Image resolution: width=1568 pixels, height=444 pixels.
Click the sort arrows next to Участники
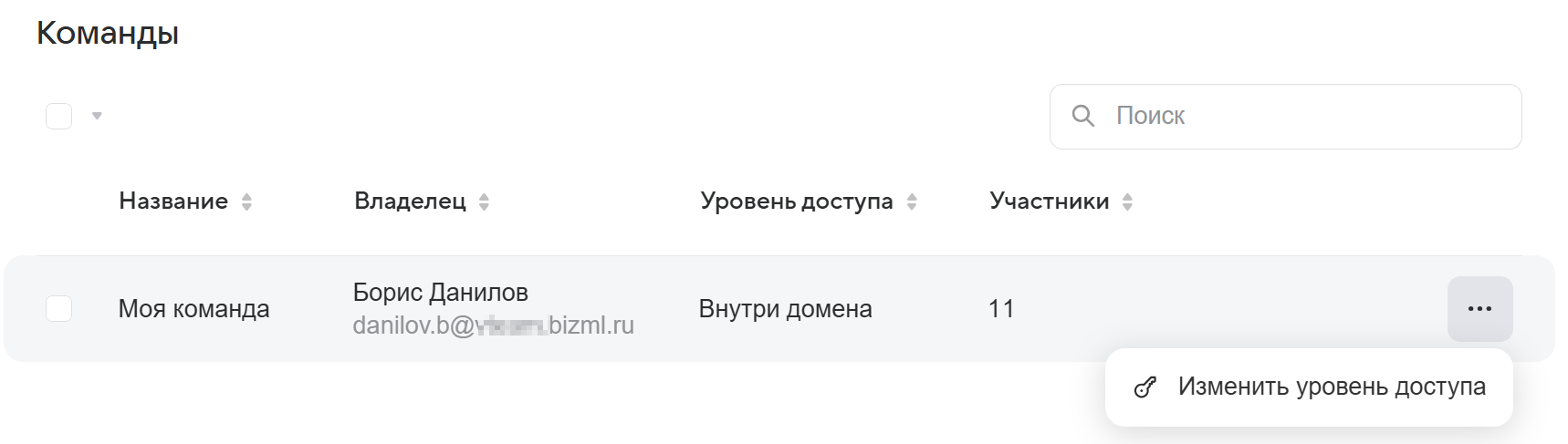coord(1127,201)
